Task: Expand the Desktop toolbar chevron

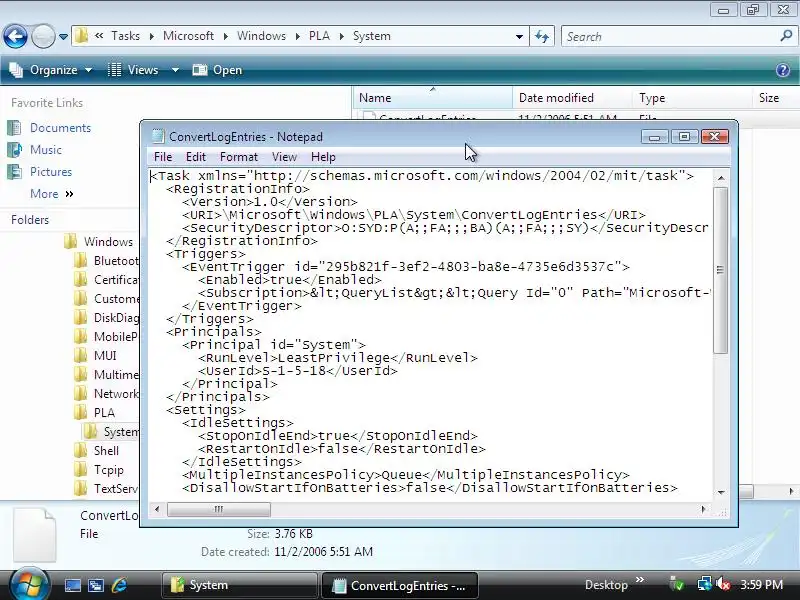Action: pyautogui.click(x=640, y=580)
